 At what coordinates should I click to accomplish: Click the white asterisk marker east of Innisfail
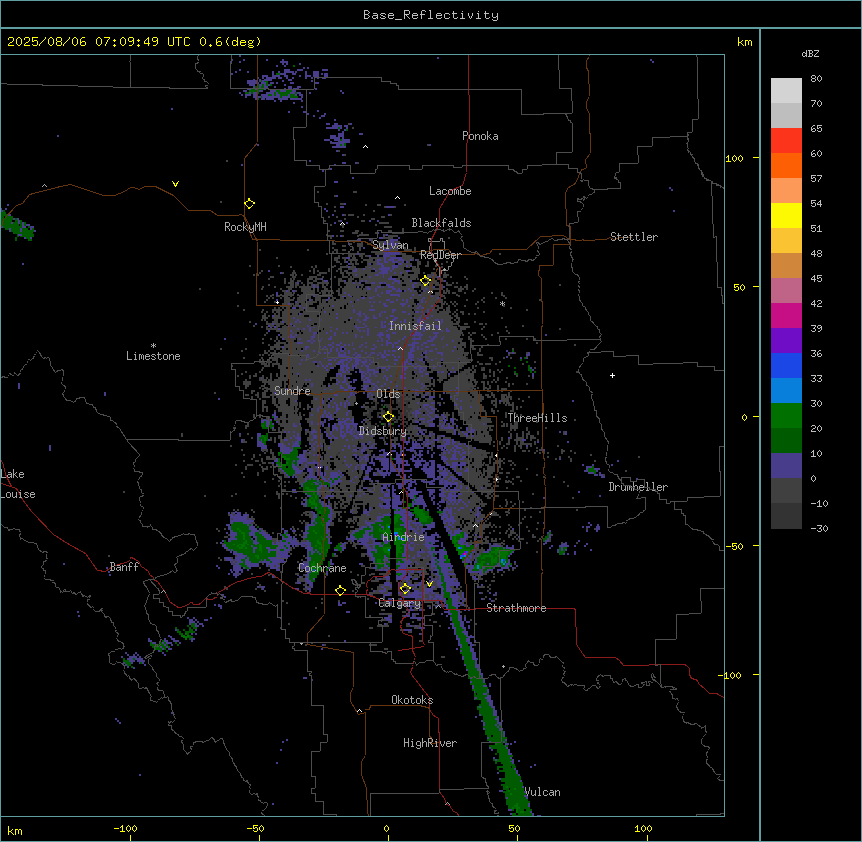click(x=502, y=303)
